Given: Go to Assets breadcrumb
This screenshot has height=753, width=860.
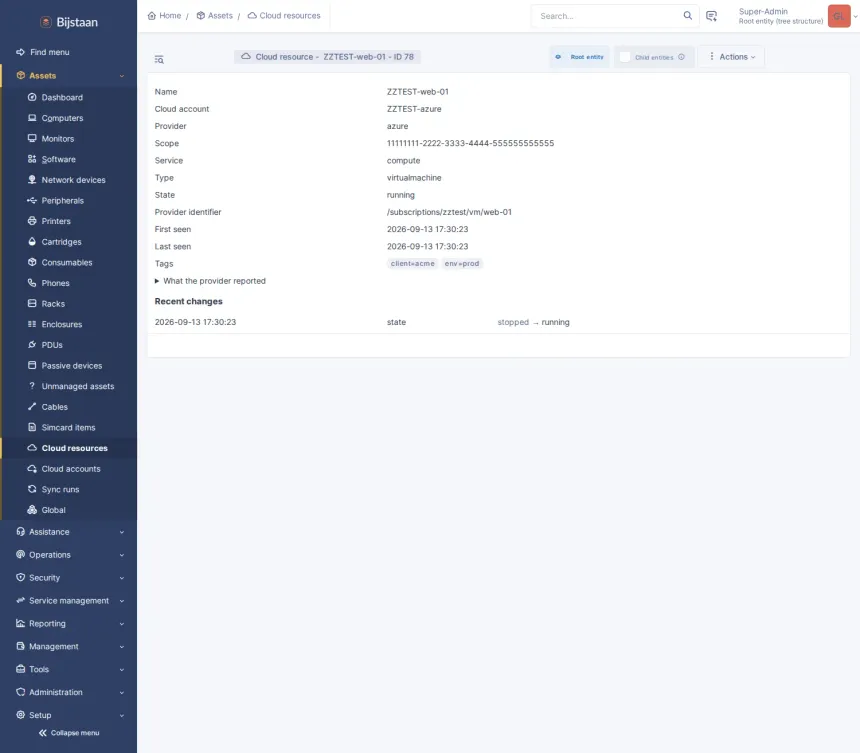Looking at the screenshot, I should click(214, 15).
